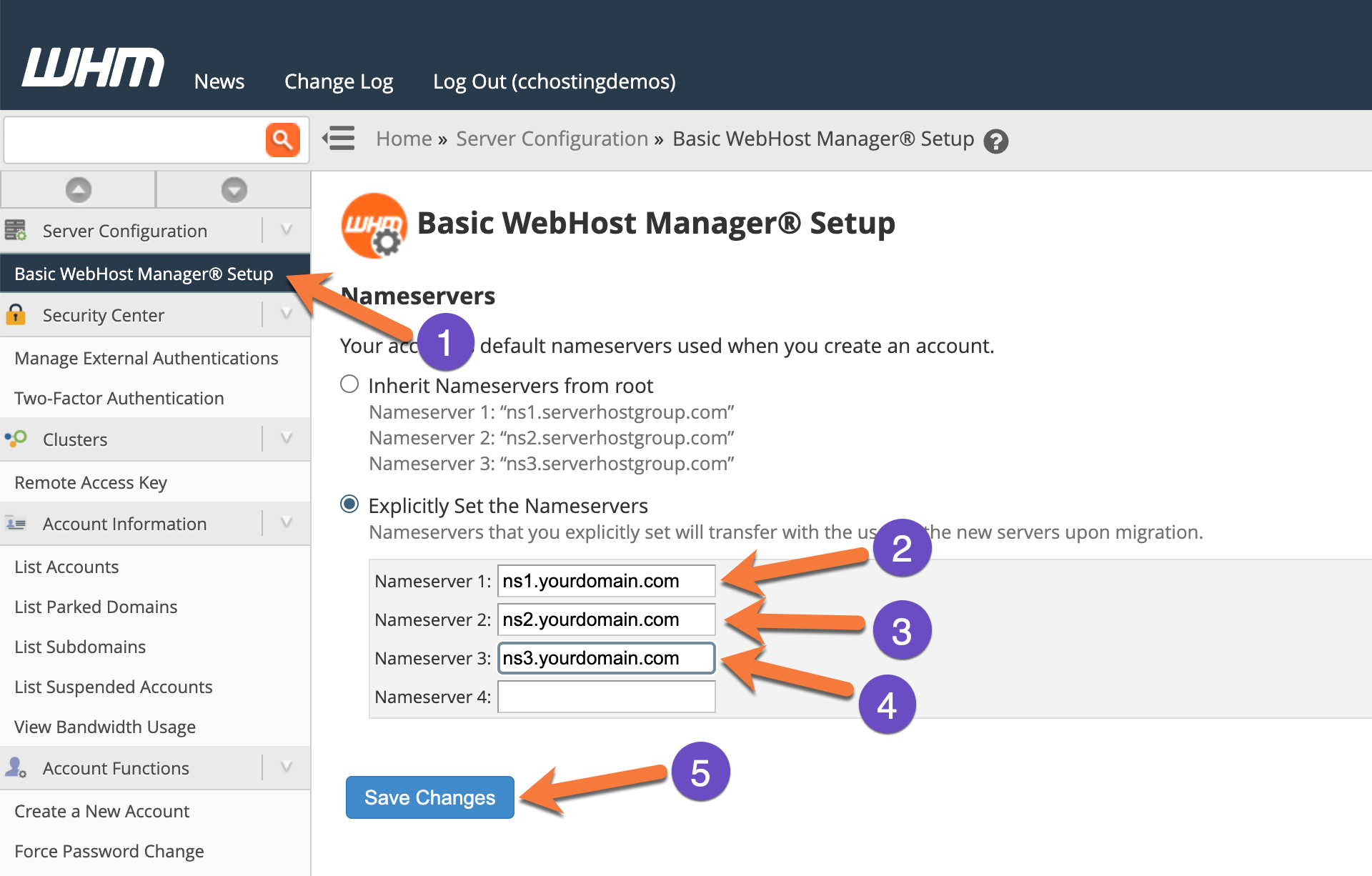Click Server Configuration breadcrumb link

[x=552, y=139]
